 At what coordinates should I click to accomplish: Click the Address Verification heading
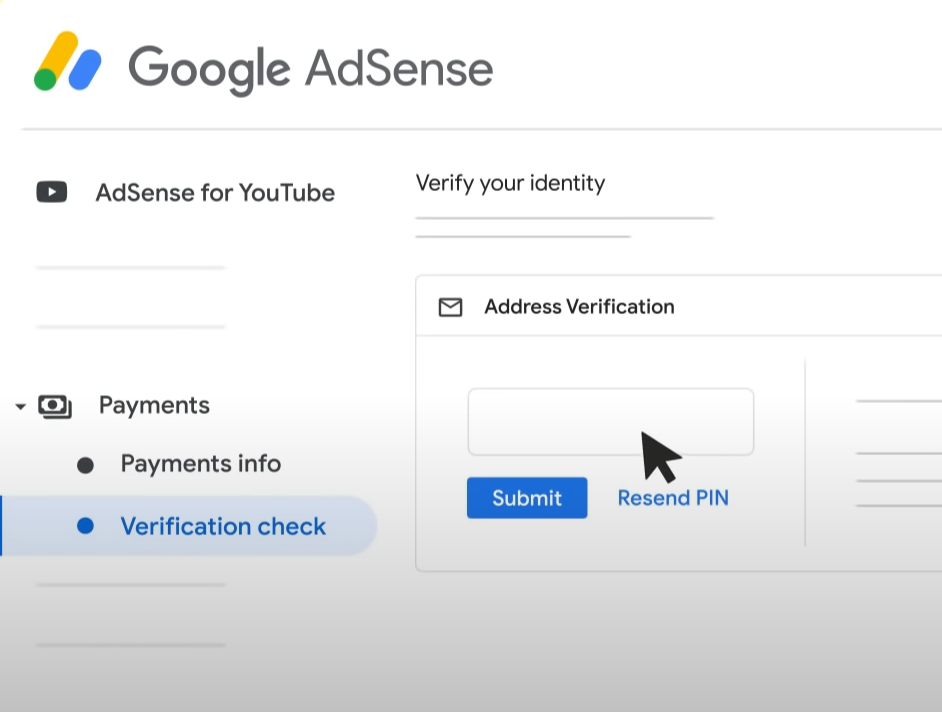tap(579, 306)
